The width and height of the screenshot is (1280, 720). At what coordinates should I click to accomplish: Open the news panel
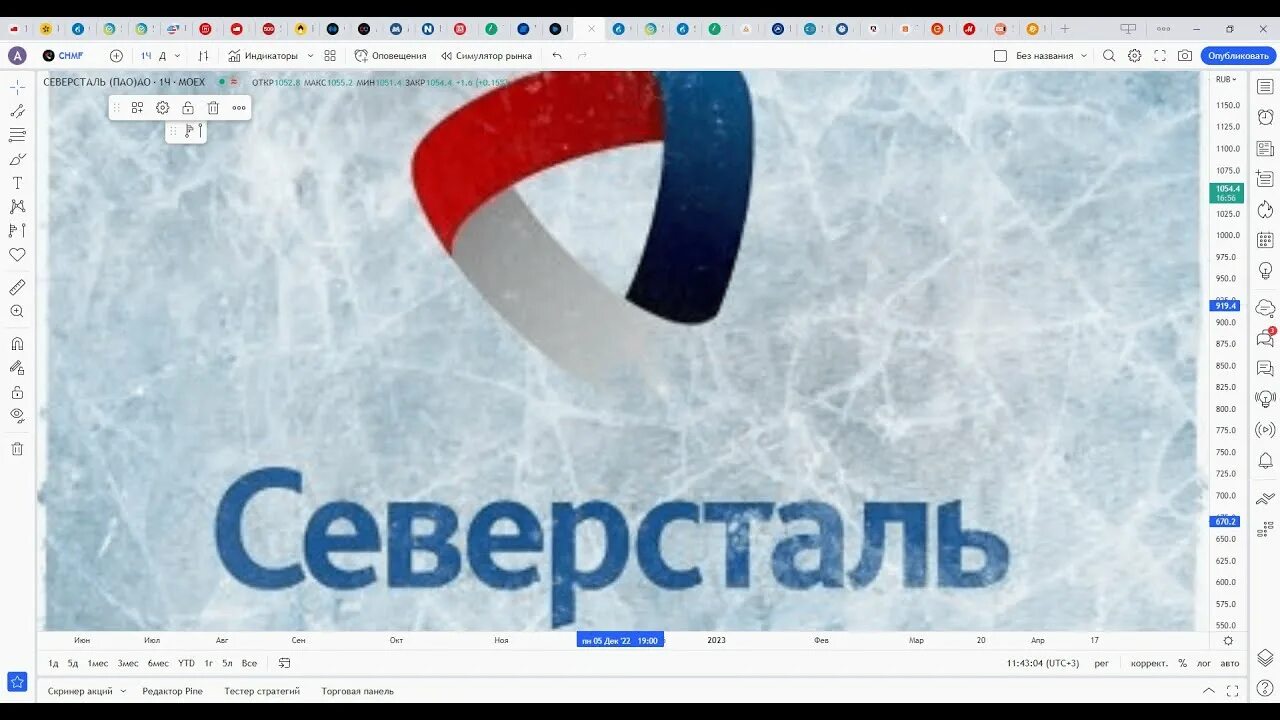[1265, 148]
